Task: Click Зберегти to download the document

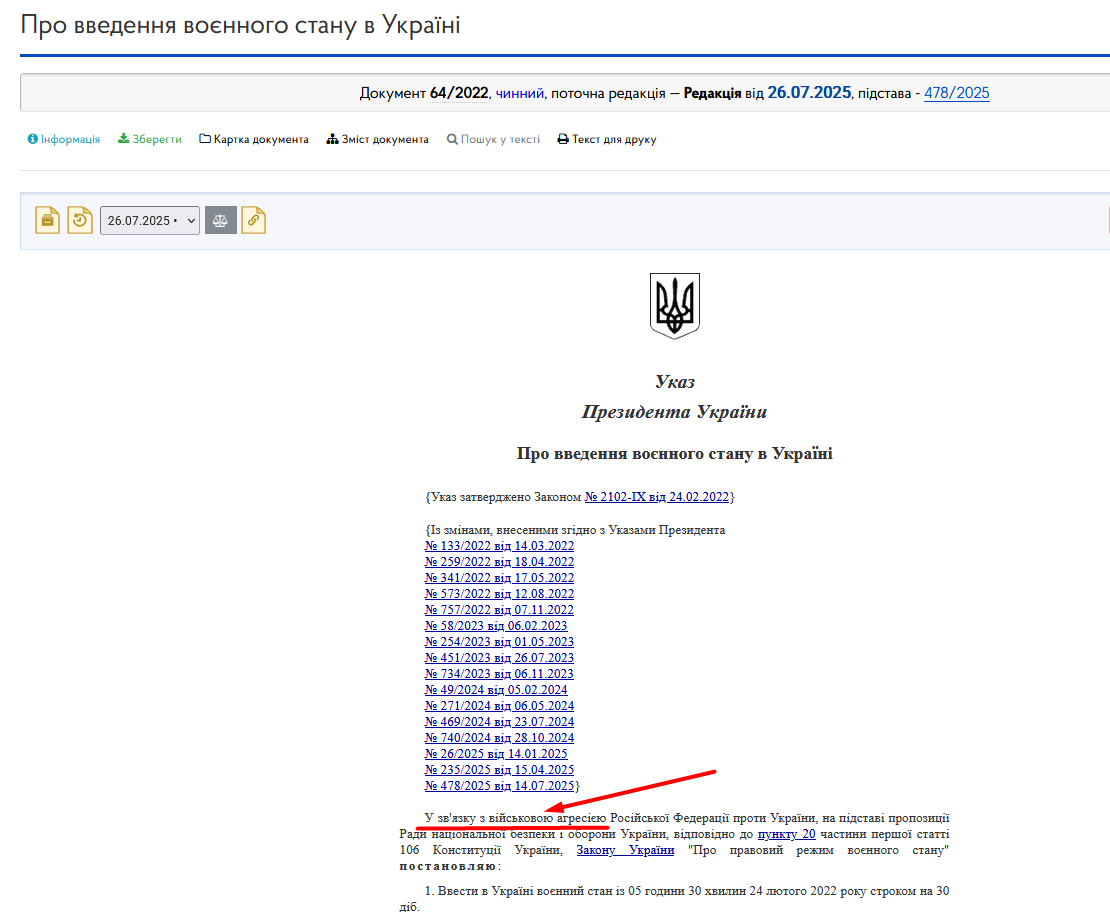Action: coord(150,140)
